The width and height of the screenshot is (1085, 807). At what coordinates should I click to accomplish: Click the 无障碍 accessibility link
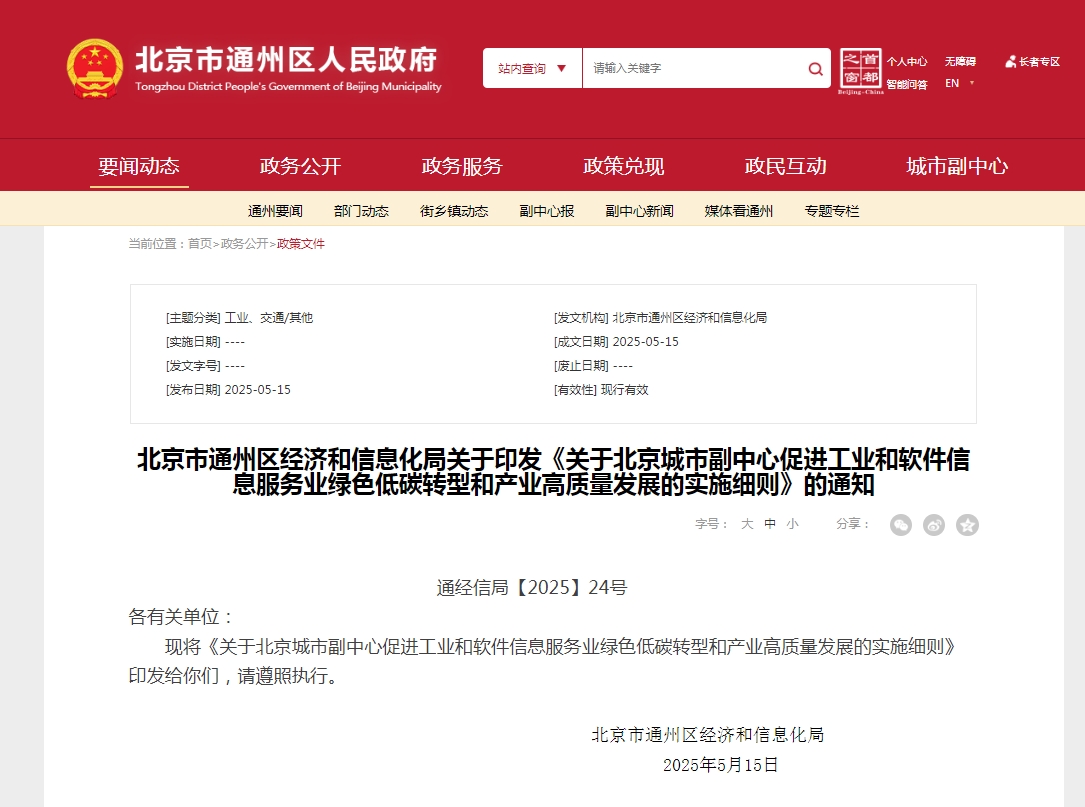960,62
